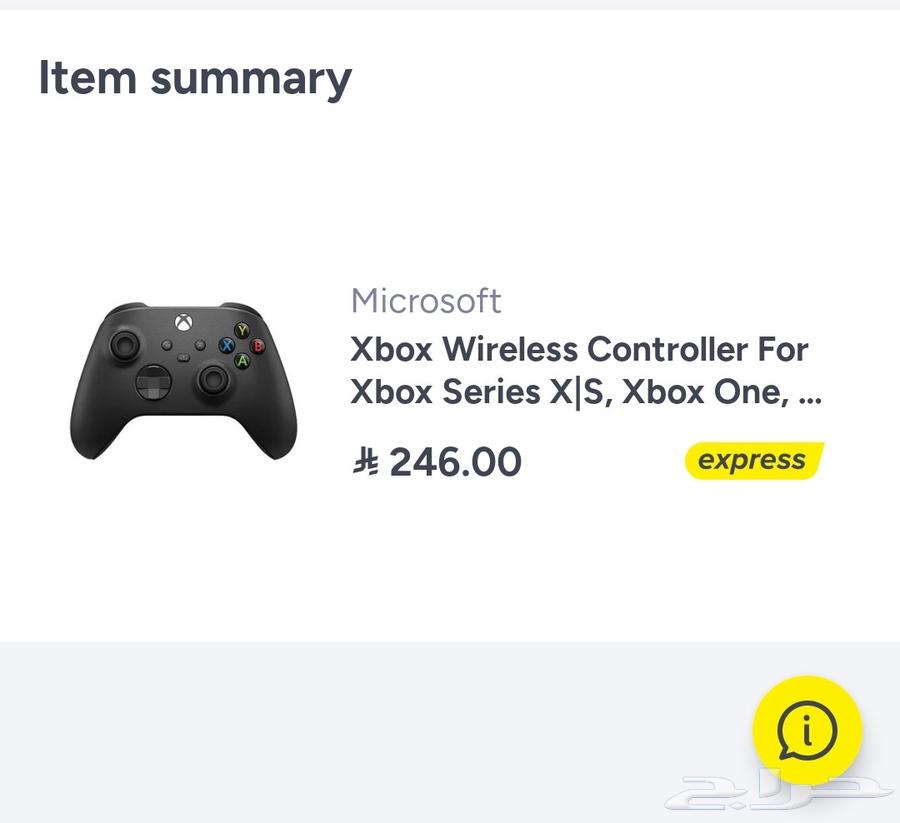Expand the Item summary section
The width and height of the screenshot is (900, 823).
click(x=194, y=77)
